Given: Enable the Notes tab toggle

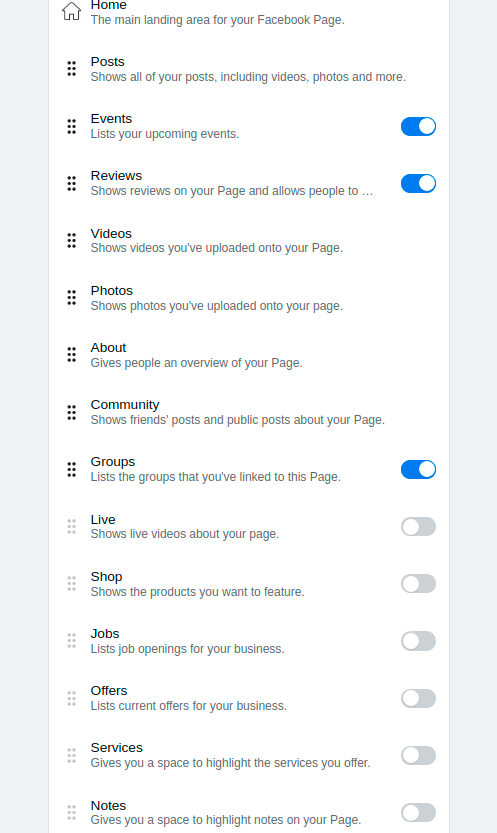Looking at the screenshot, I should tap(418, 812).
